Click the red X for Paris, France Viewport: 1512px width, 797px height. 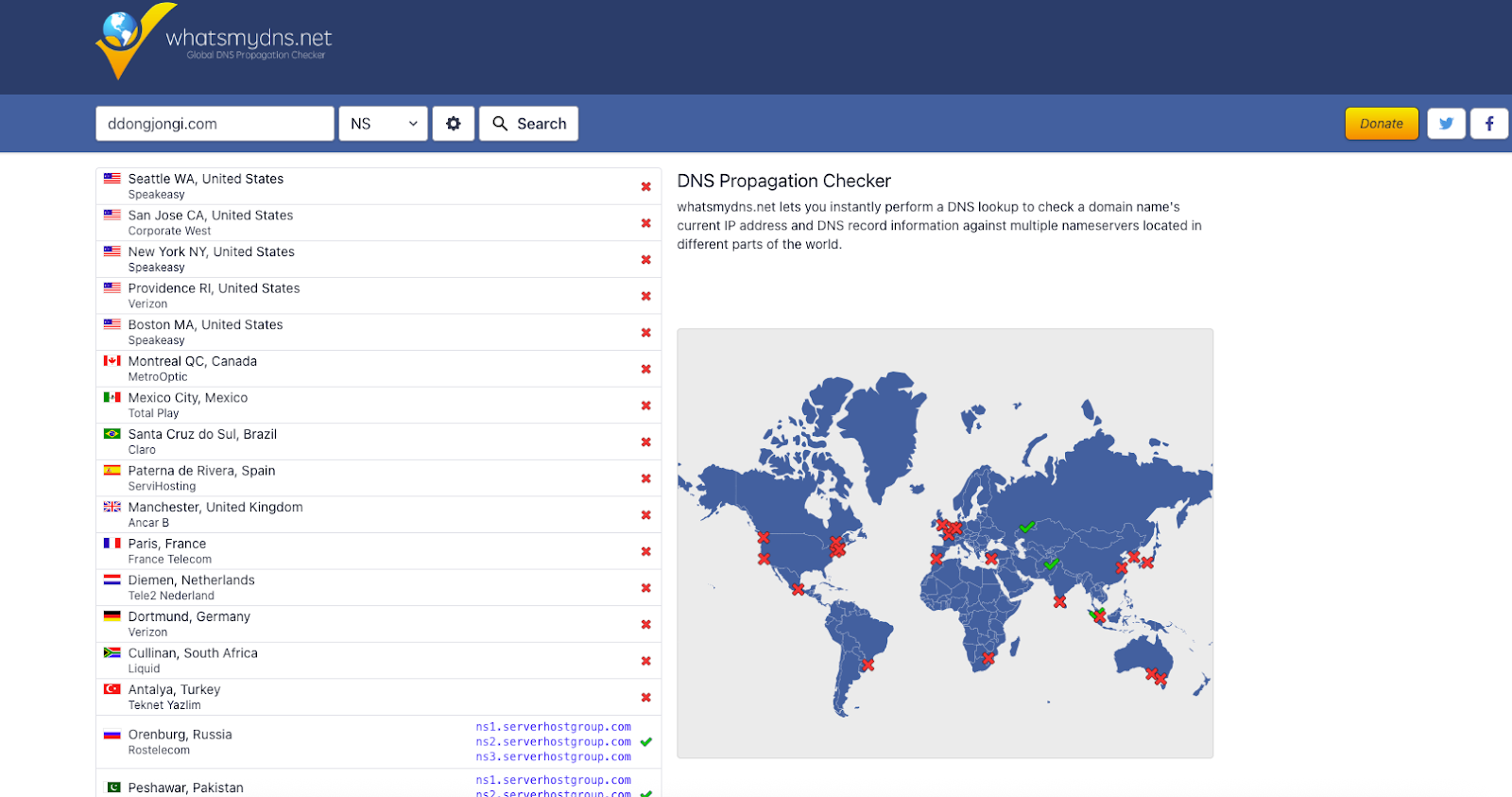coord(646,552)
